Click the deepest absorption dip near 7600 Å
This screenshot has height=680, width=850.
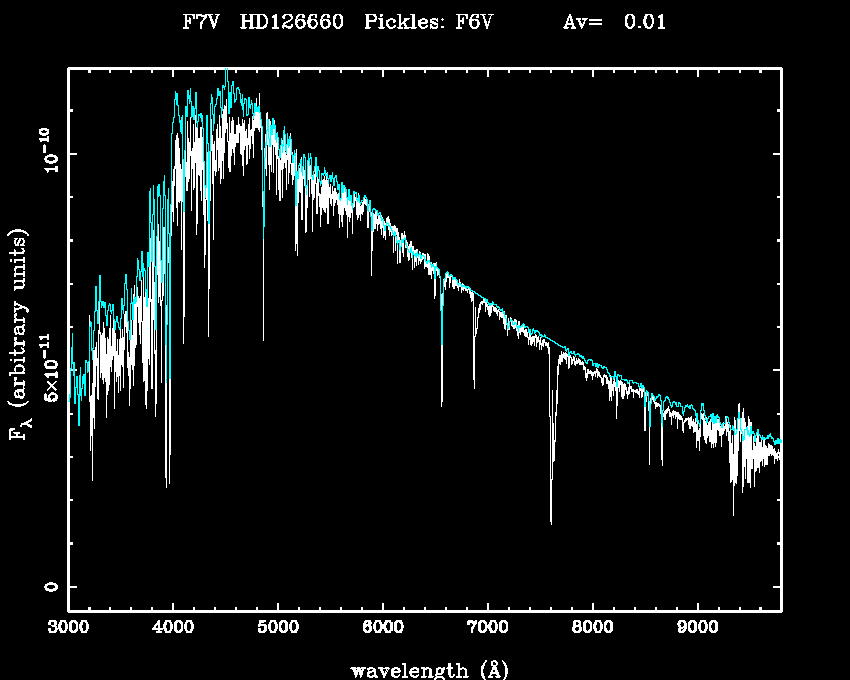[x=551, y=520]
